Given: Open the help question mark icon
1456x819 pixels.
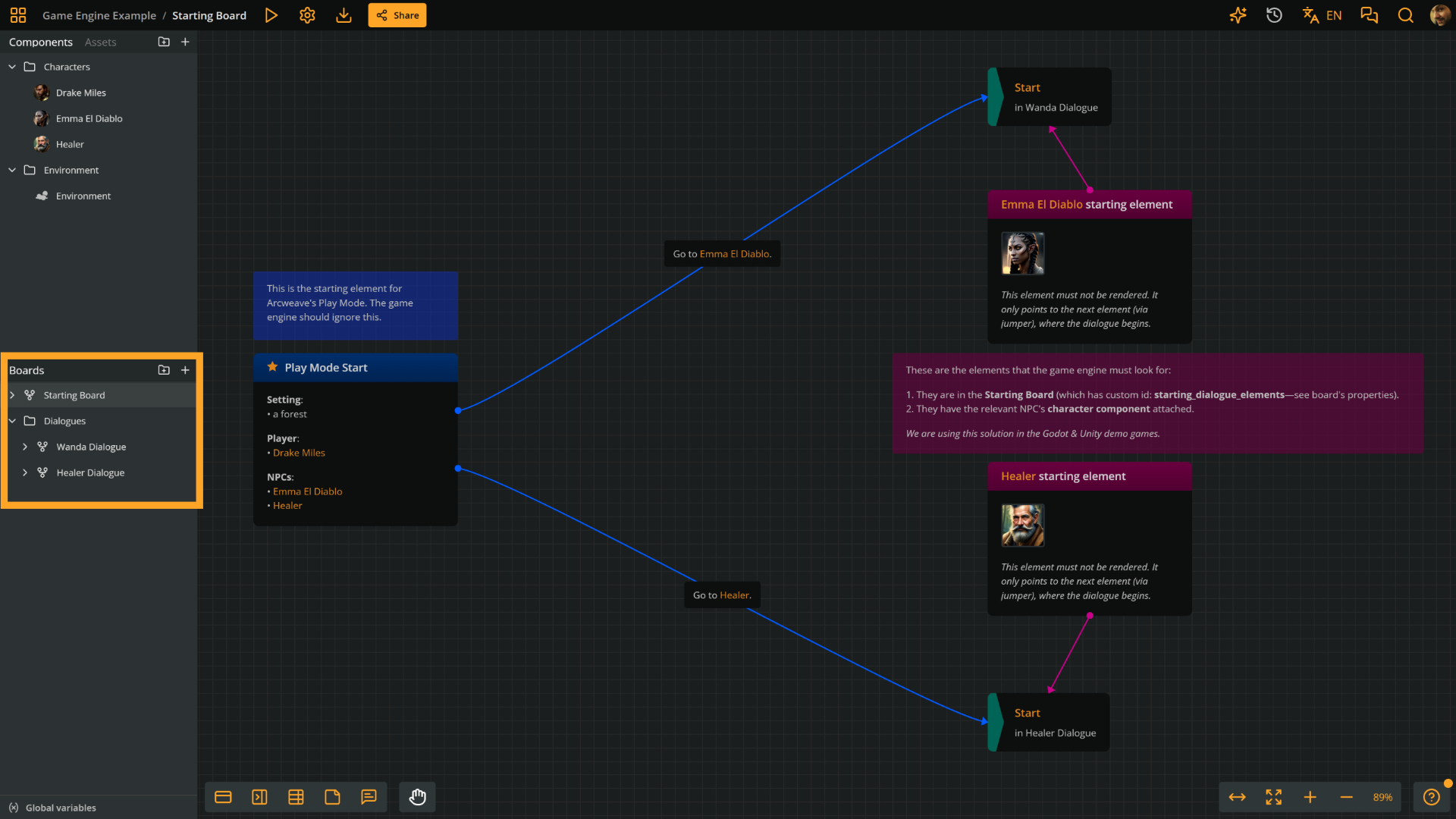Looking at the screenshot, I should point(1432,797).
